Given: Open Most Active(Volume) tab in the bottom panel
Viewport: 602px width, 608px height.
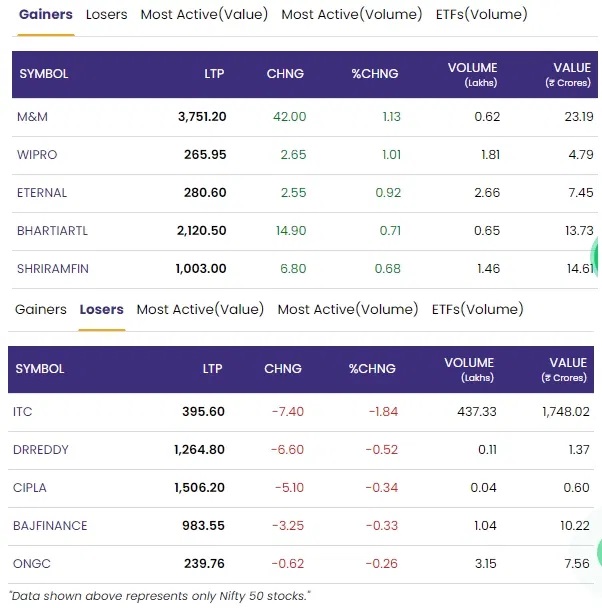Looking at the screenshot, I should 348,310.
